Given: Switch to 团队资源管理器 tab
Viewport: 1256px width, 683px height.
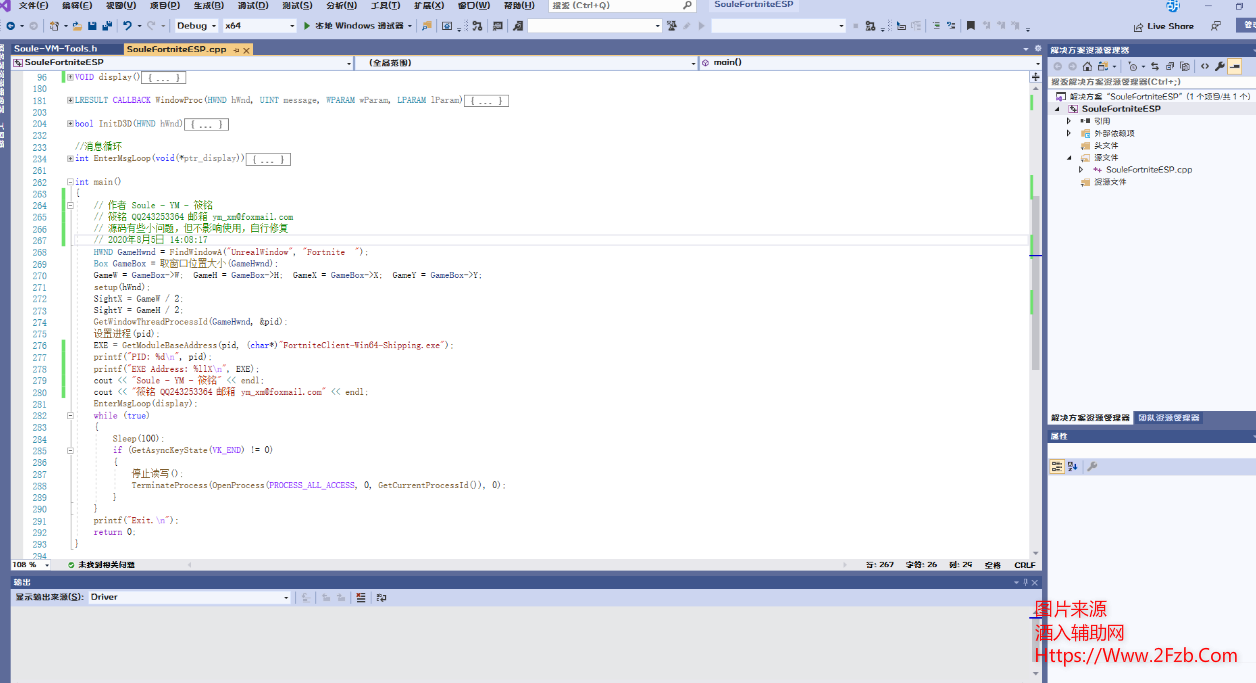Looking at the screenshot, I should coord(1168,418).
